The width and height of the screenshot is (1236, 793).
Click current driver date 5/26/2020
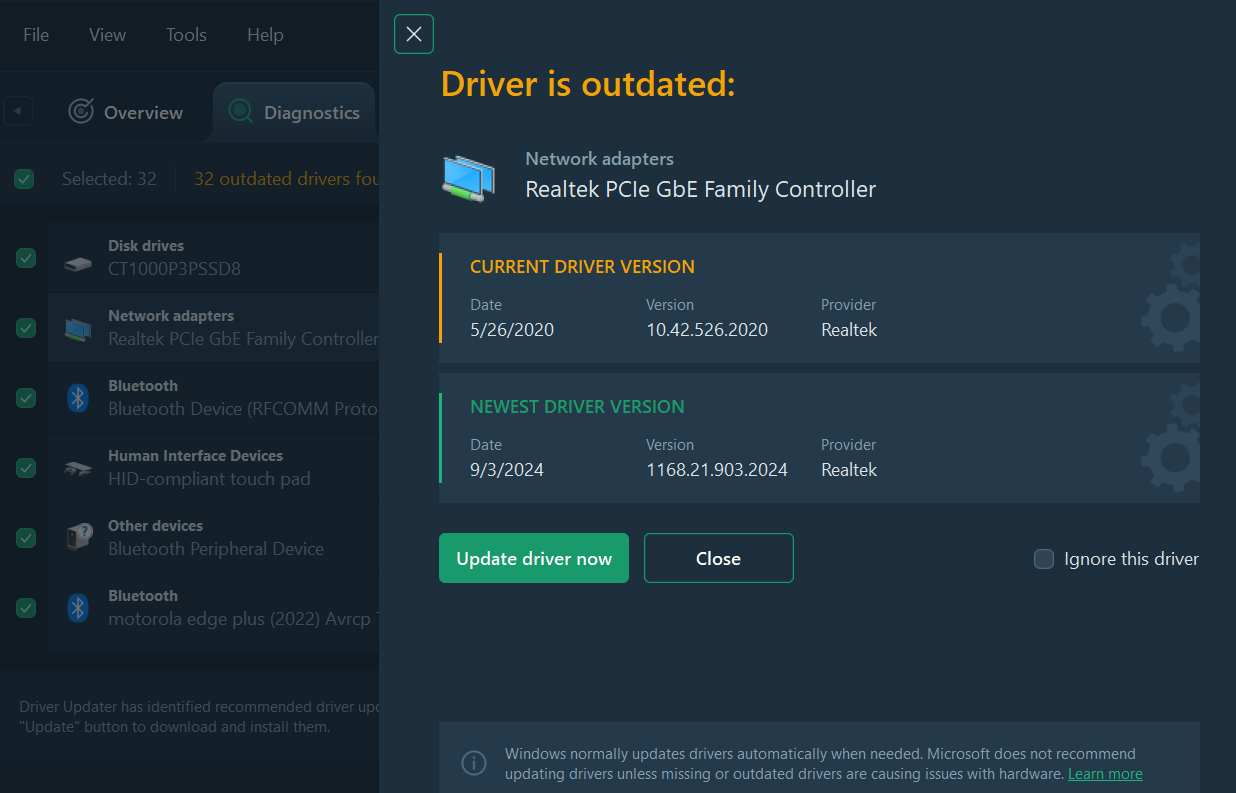click(512, 329)
